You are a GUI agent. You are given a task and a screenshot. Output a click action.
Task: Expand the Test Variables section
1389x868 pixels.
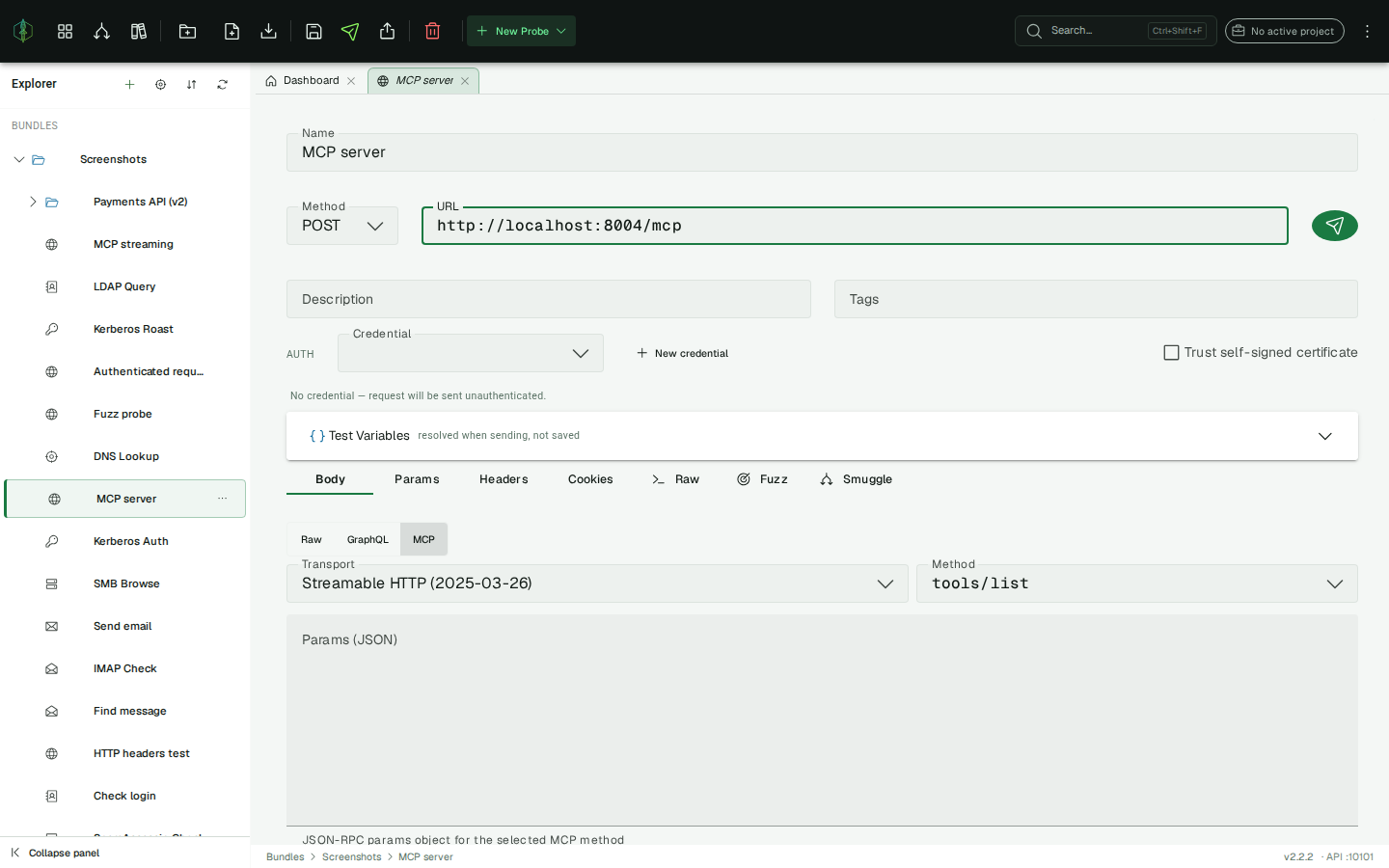click(x=822, y=436)
